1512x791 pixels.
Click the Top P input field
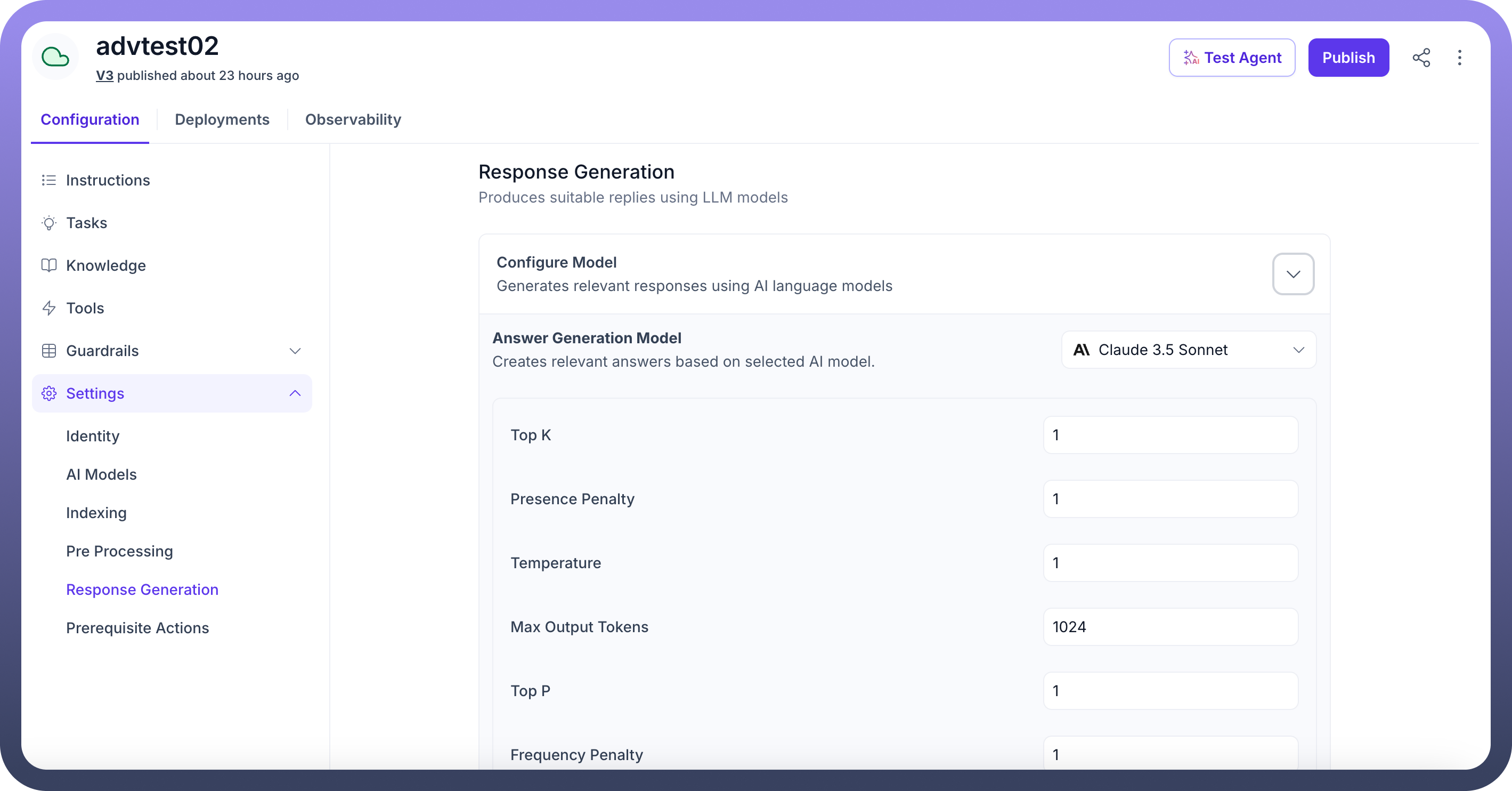[1170, 691]
